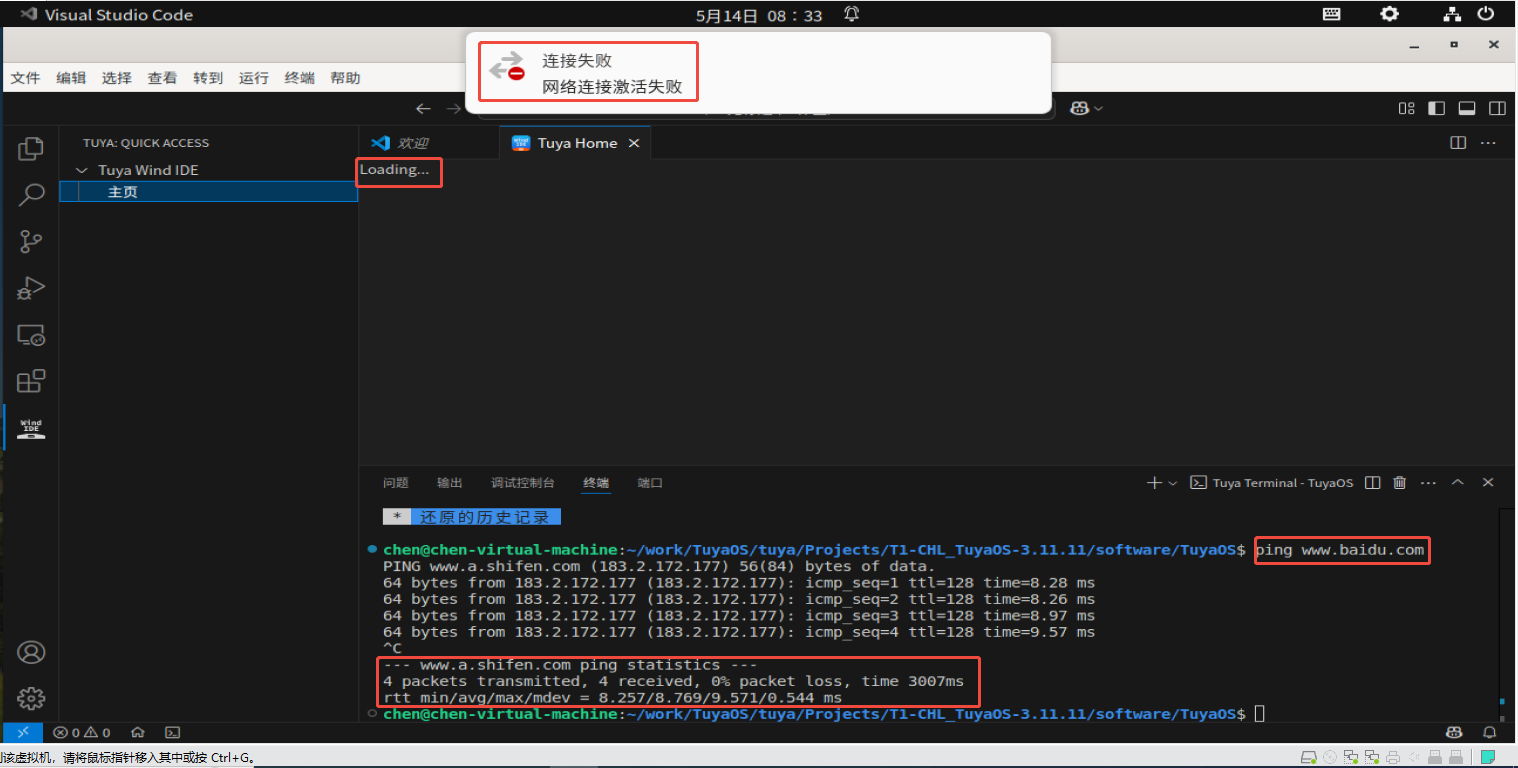Collapse the Tuya Wind IDE tree node
The width and height of the screenshot is (1518, 768).
coord(82,170)
